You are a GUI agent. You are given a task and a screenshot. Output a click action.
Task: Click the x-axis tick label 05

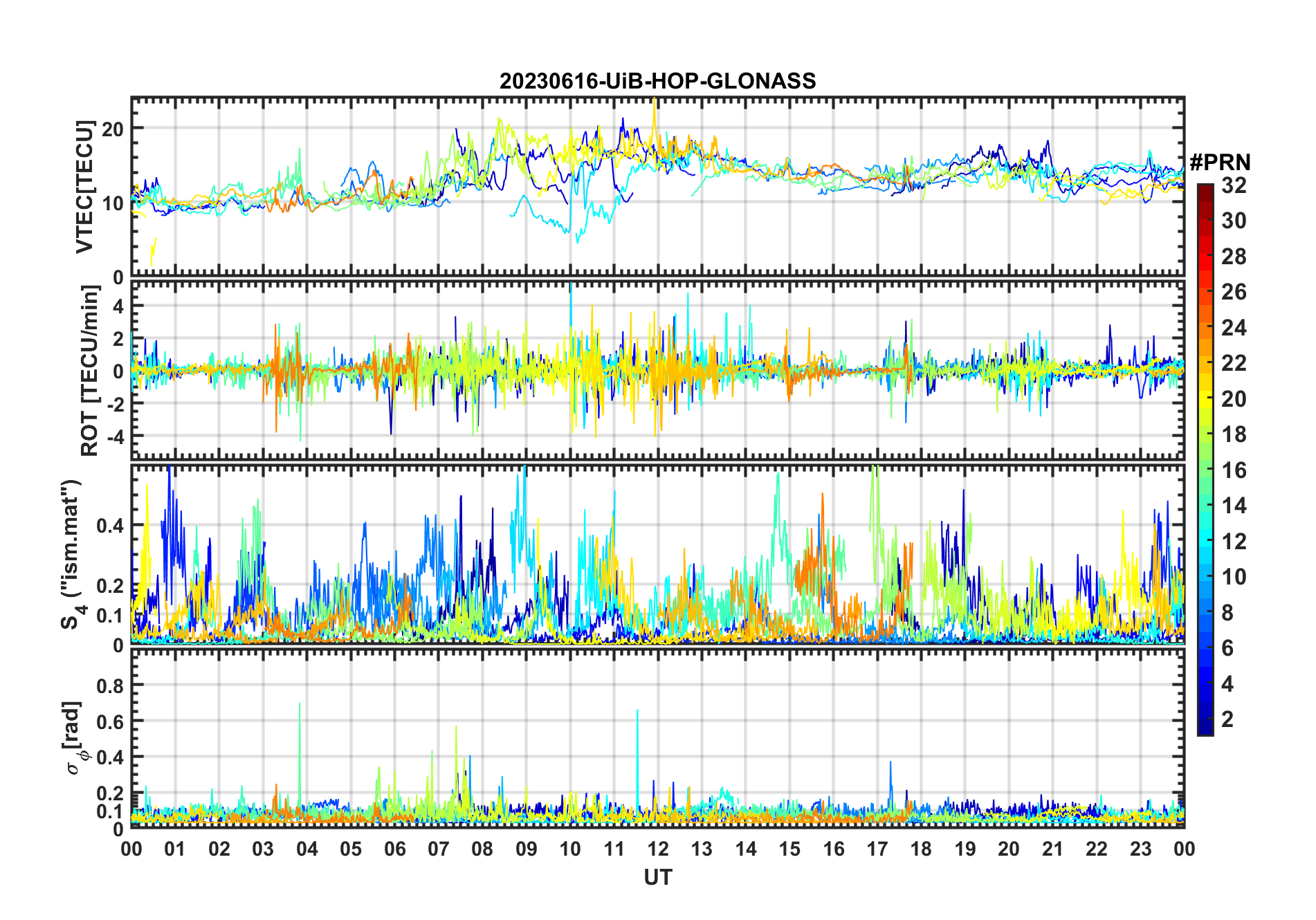coord(351,849)
